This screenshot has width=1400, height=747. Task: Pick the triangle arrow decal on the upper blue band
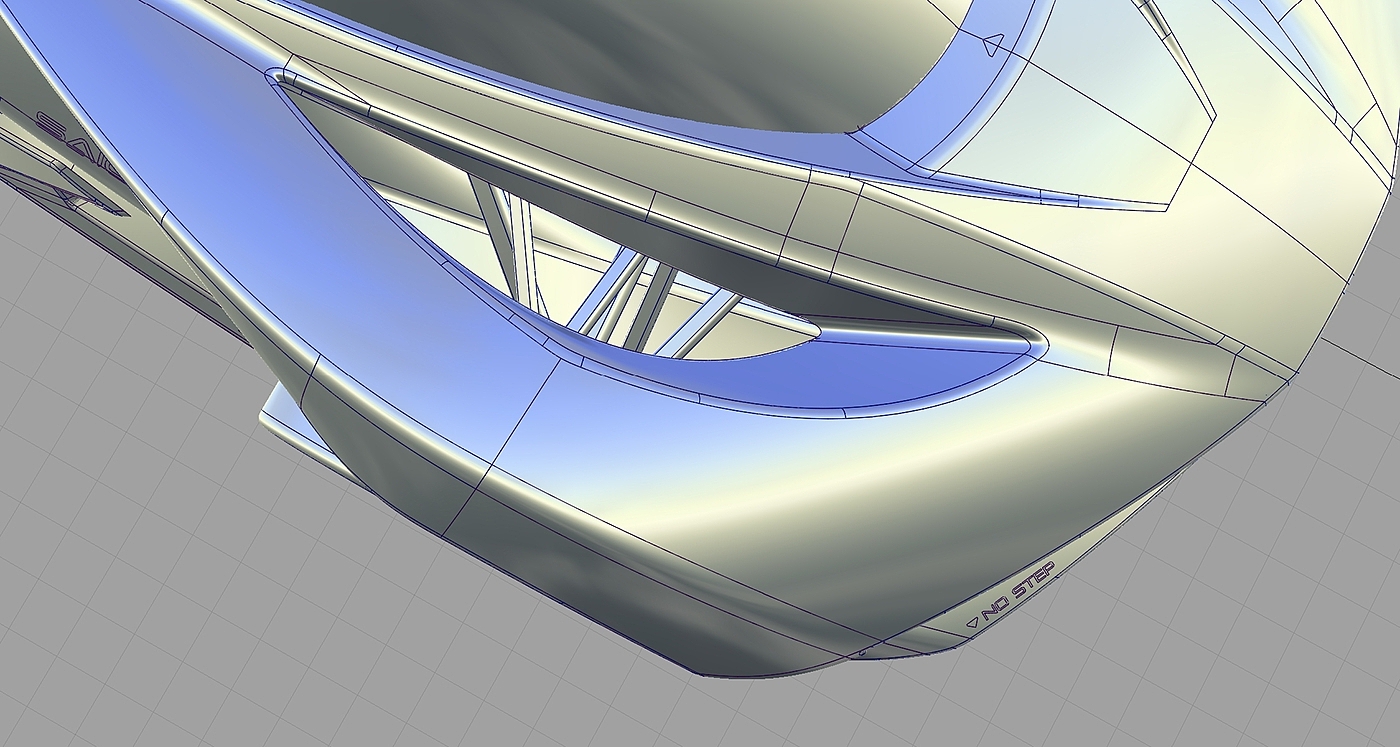click(992, 45)
